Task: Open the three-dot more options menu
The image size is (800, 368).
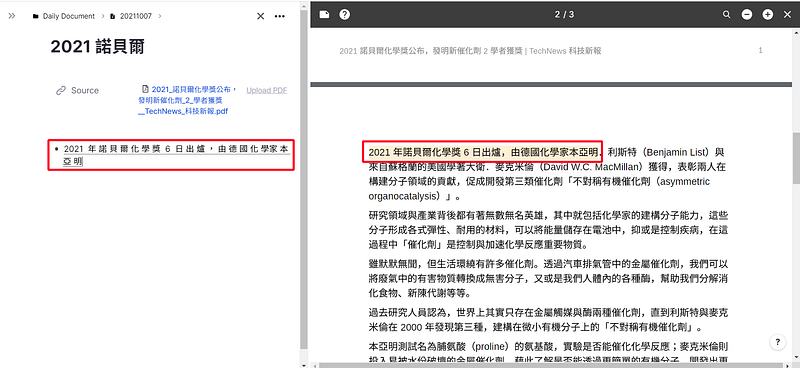Action: [280, 16]
